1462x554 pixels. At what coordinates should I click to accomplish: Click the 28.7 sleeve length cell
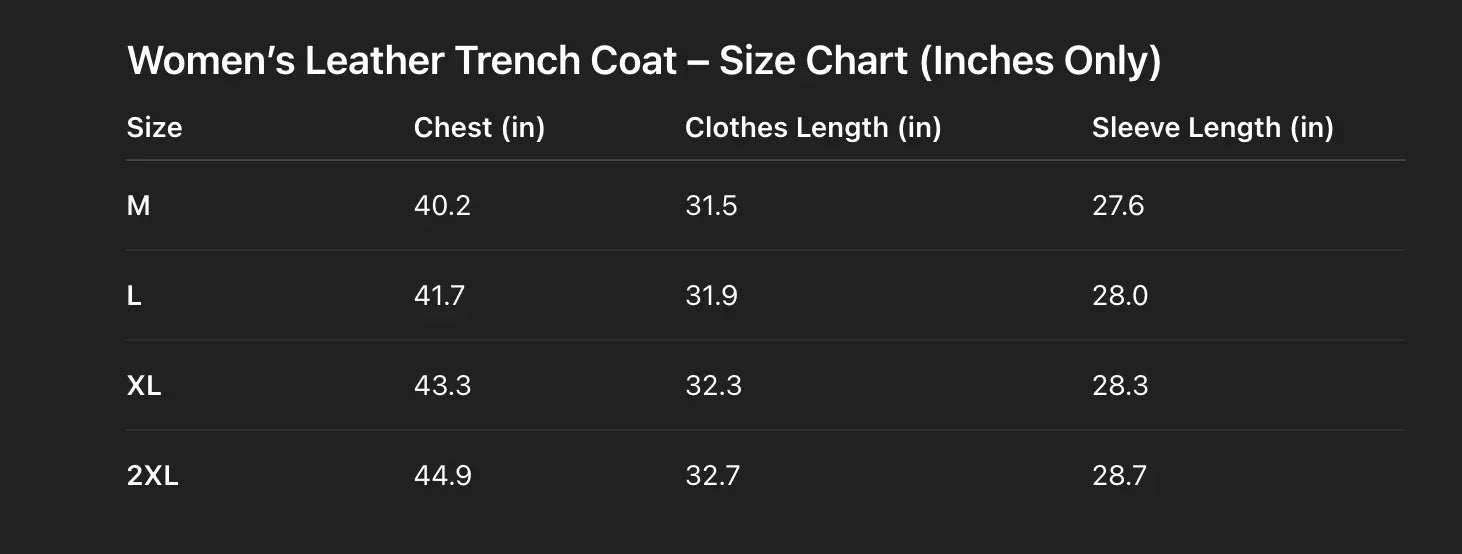pos(1119,476)
